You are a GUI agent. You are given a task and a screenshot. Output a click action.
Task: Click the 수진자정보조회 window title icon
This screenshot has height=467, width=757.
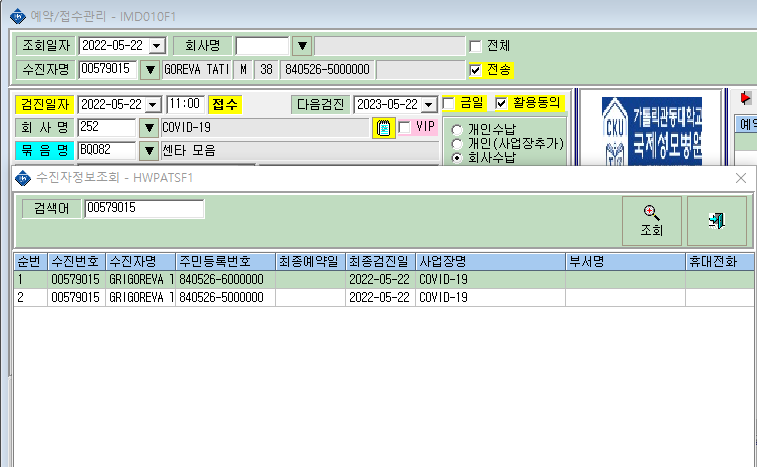point(23,178)
